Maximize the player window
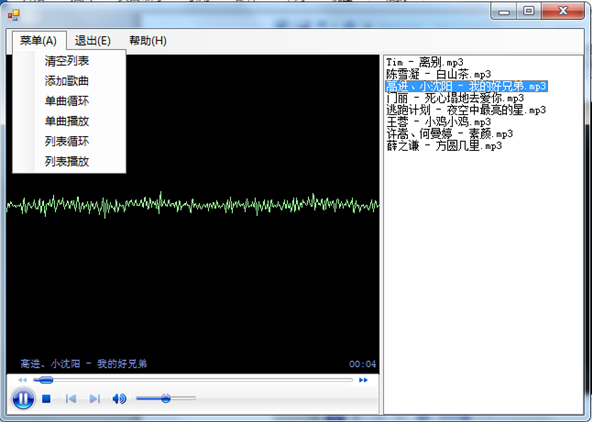 pos(529,11)
